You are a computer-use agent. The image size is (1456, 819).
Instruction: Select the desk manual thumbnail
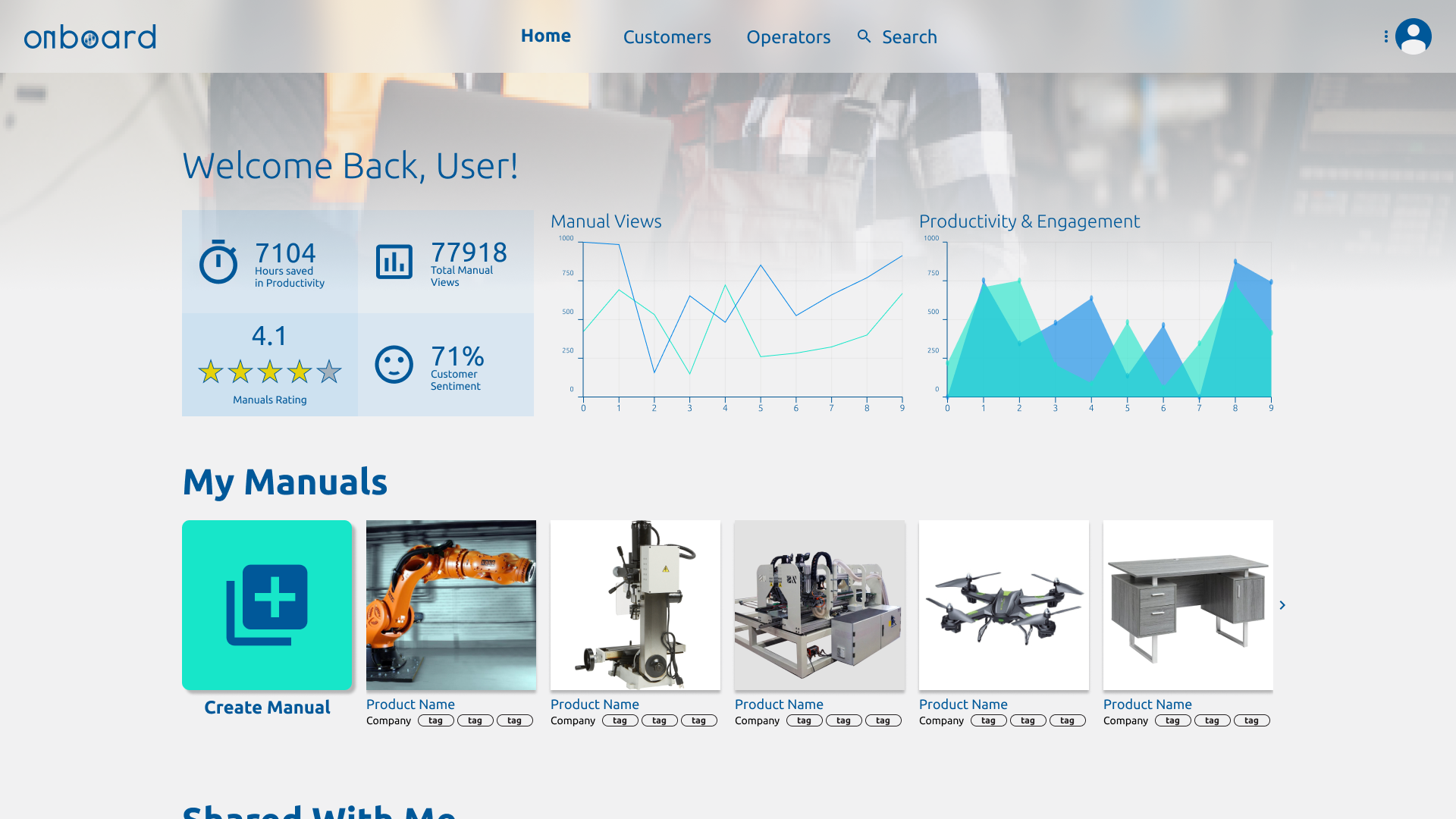coord(1188,604)
